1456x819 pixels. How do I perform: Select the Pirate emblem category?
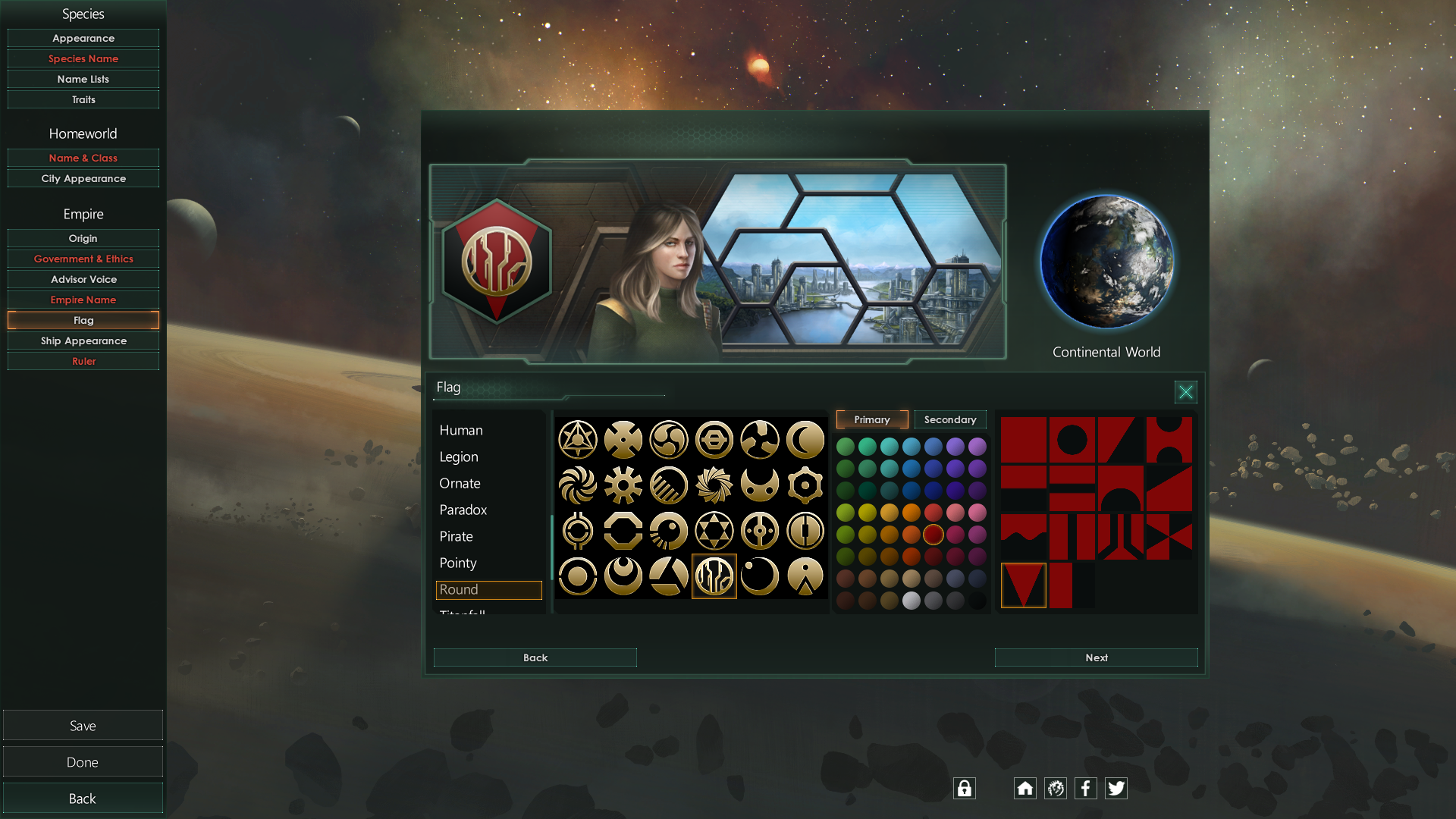[x=456, y=536]
